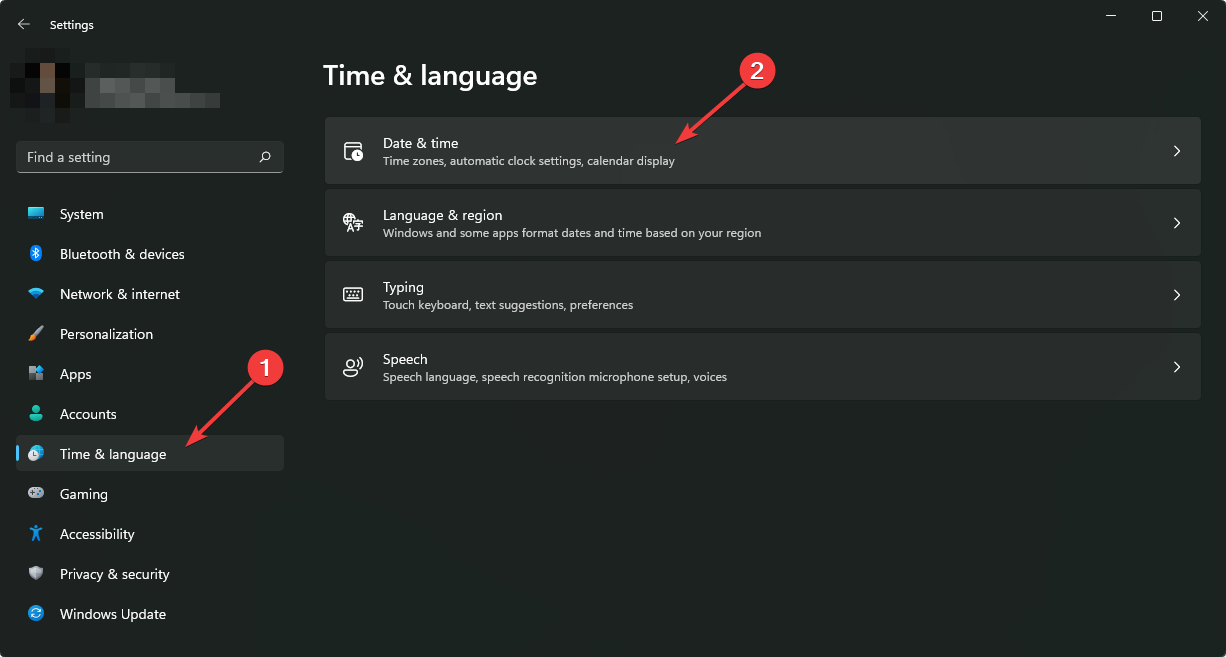Open the Speech settings card
Screen dimensions: 1226x657
pos(762,367)
